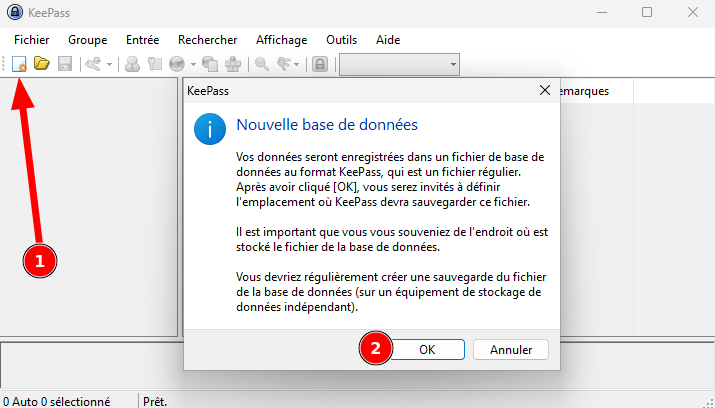Open the quick search combo box dropdown

[453, 64]
